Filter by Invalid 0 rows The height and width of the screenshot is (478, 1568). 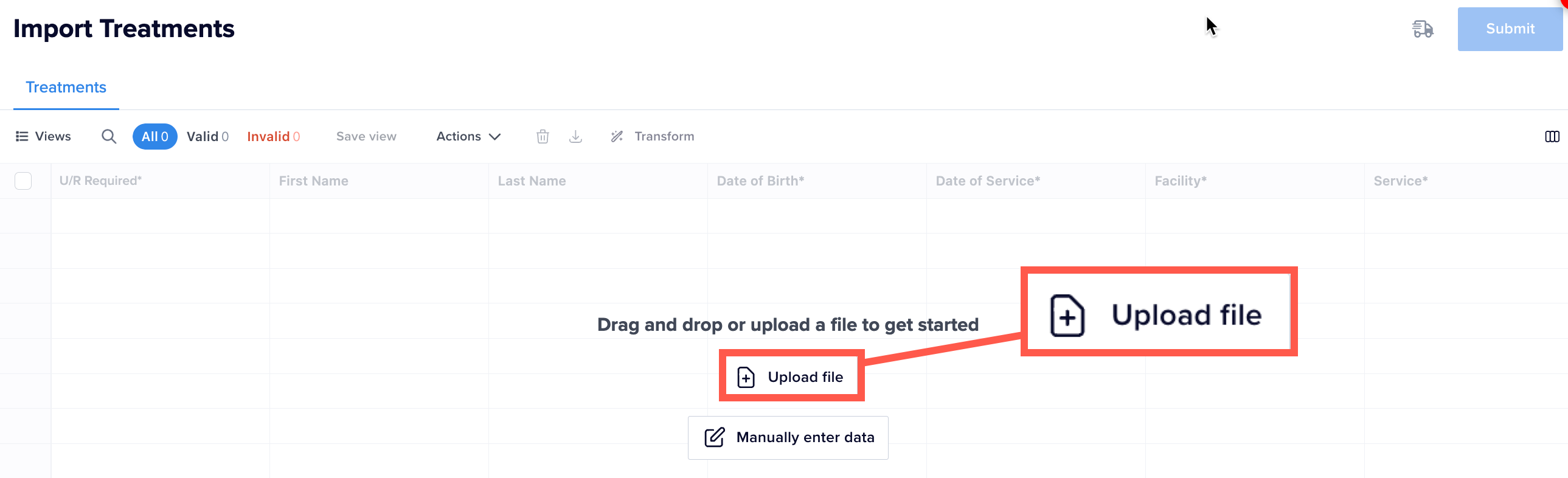click(x=273, y=136)
